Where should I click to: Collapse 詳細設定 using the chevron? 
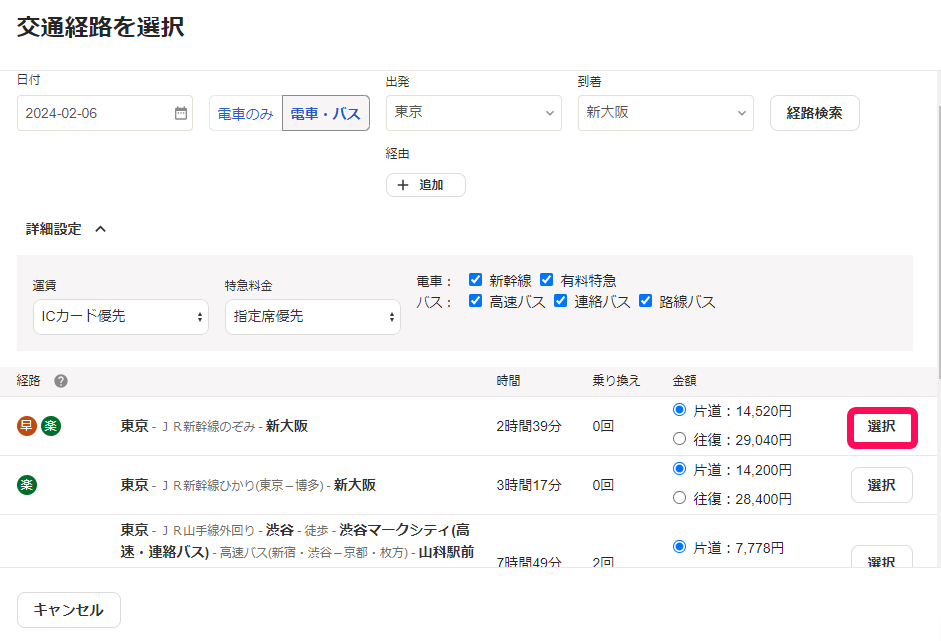100,229
